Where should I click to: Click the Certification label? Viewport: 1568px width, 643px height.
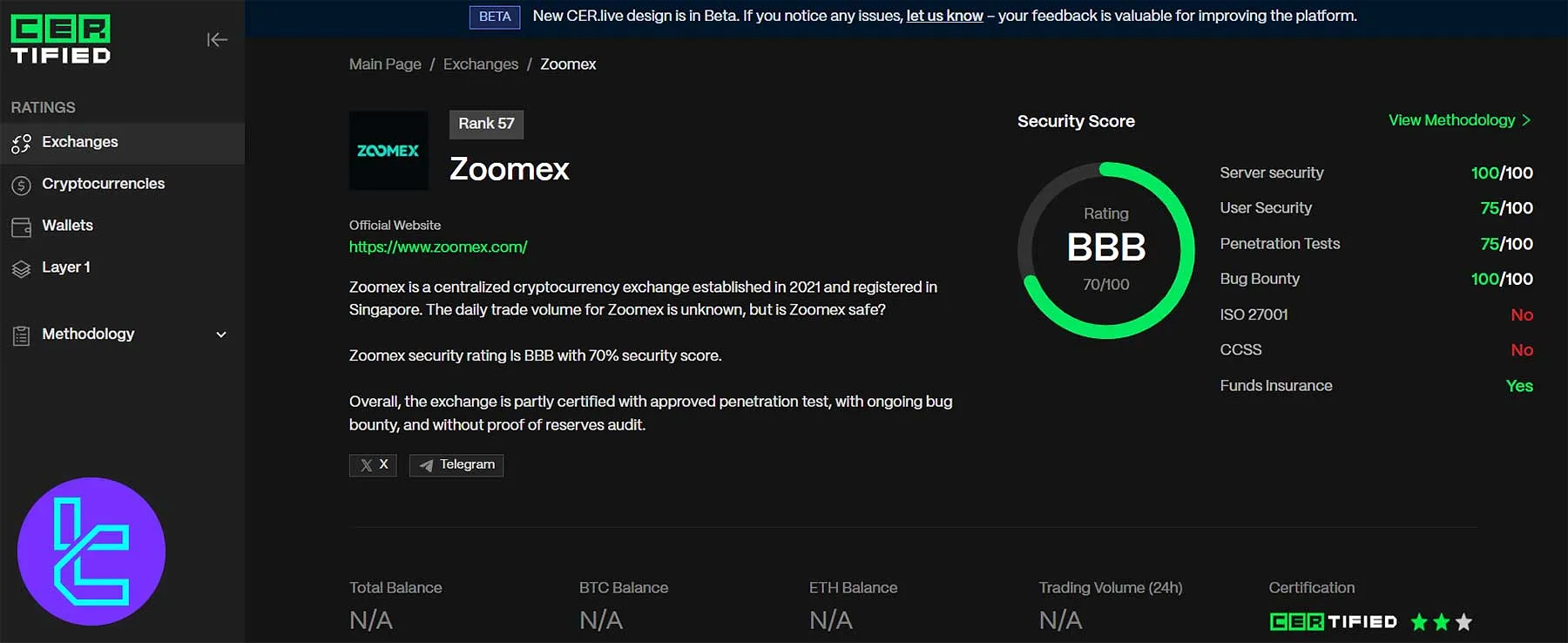1312,588
